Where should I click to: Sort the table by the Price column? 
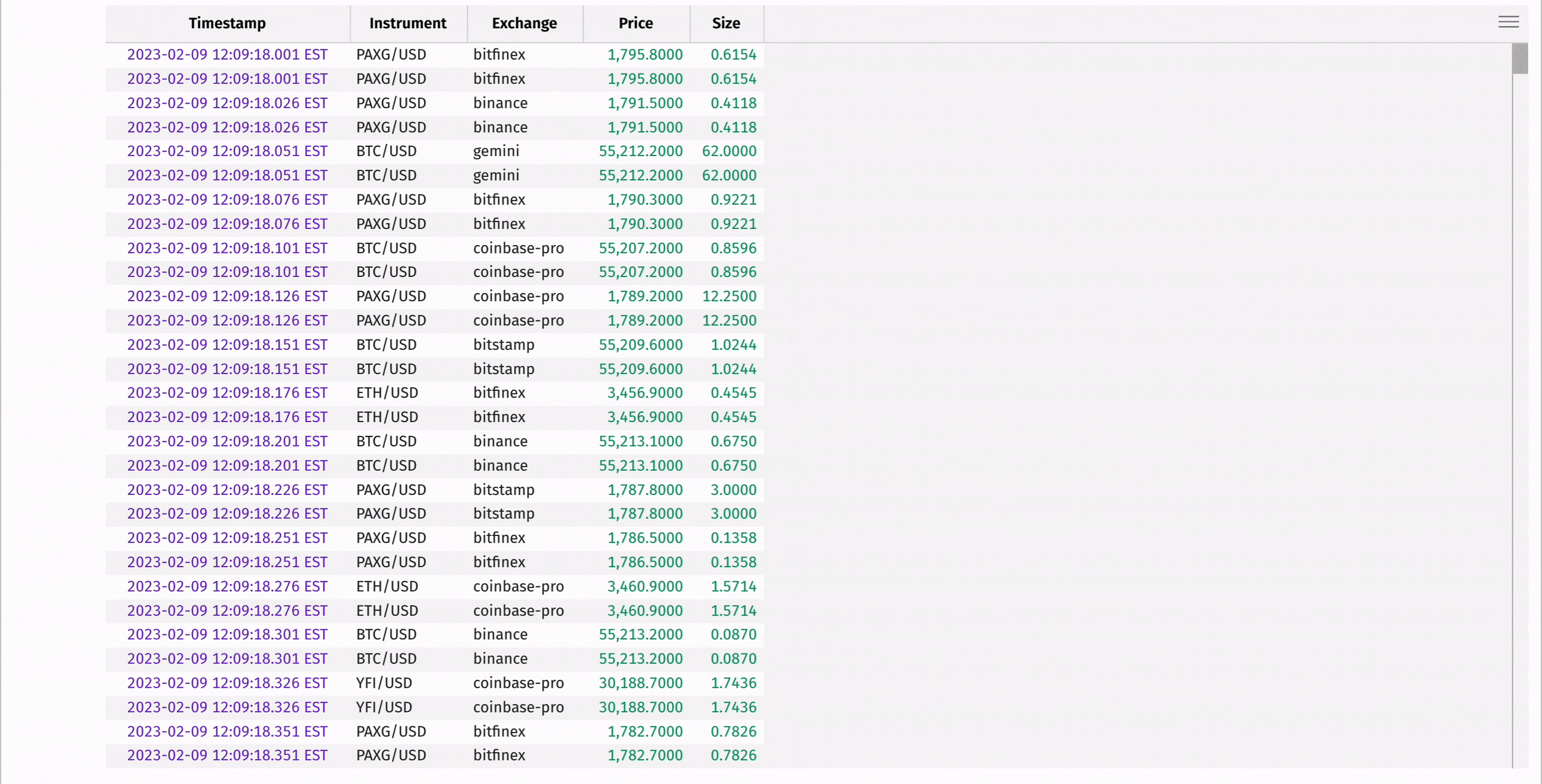click(635, 23)
